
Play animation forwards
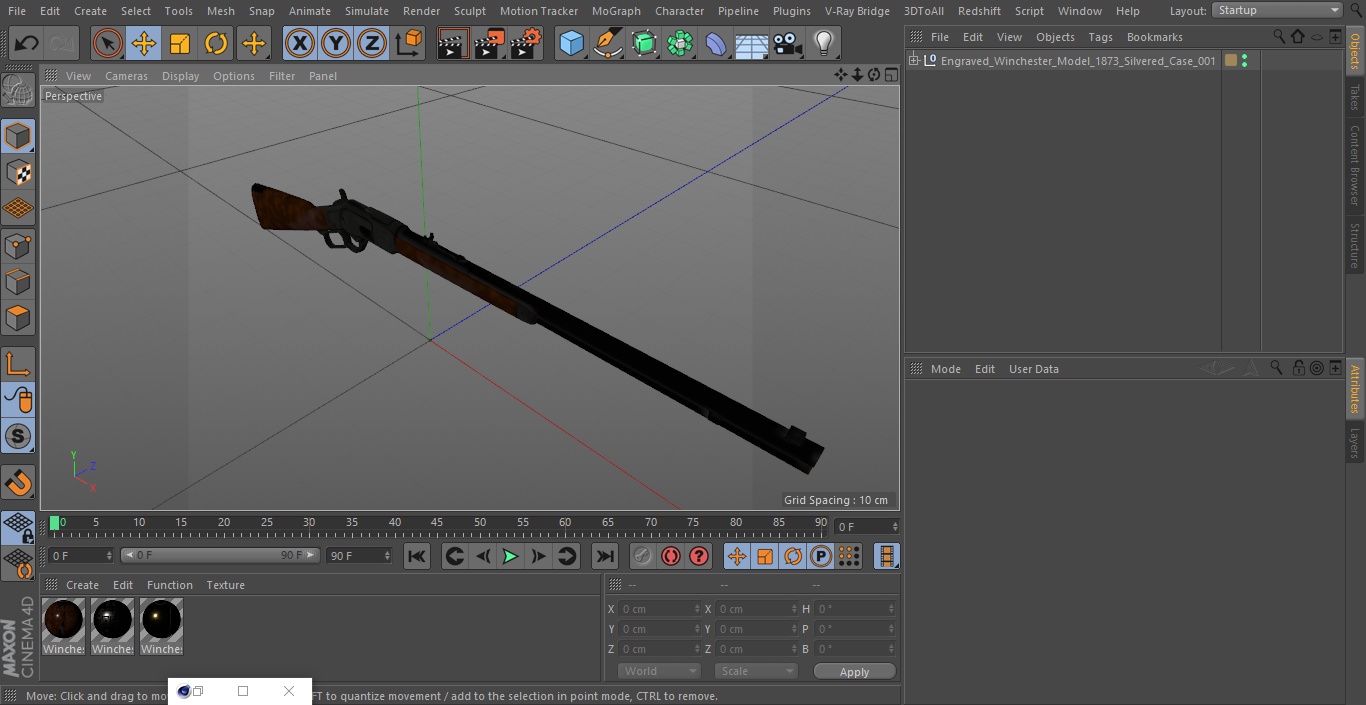[x=510, y=556]
